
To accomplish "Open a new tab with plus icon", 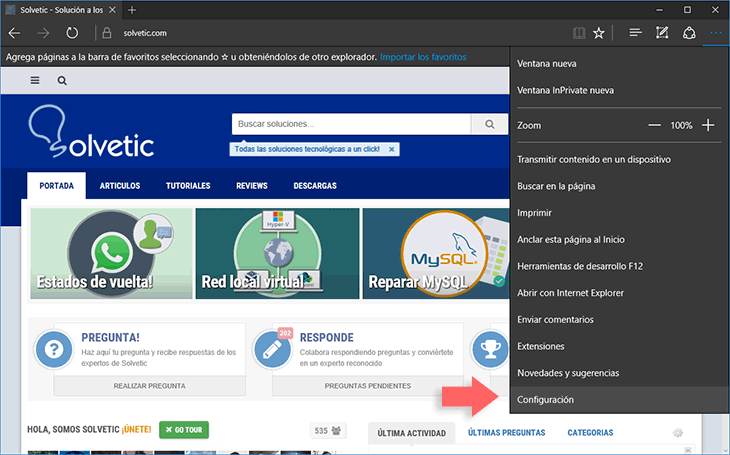I will coord(132,10).
